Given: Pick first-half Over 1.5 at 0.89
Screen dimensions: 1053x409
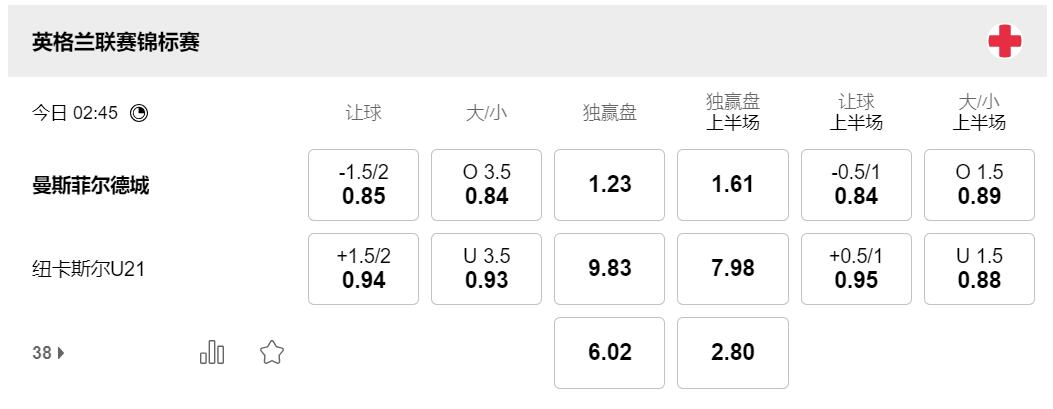Looking at the screenshot, I should (979, 185).
